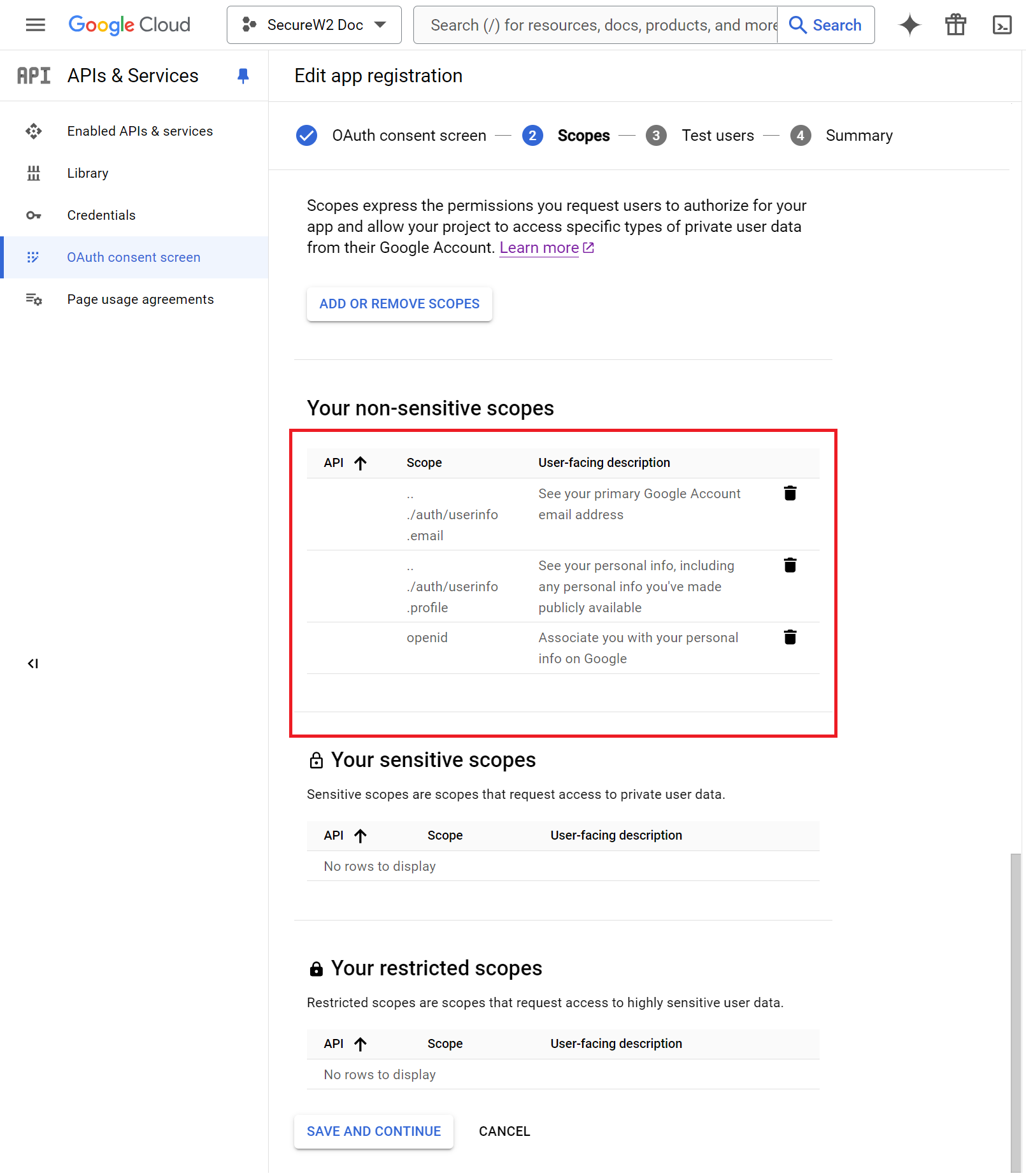Jump to OAuth consent screen step
This screenshot has height=1176, width=1026.
tap(408, 136)
